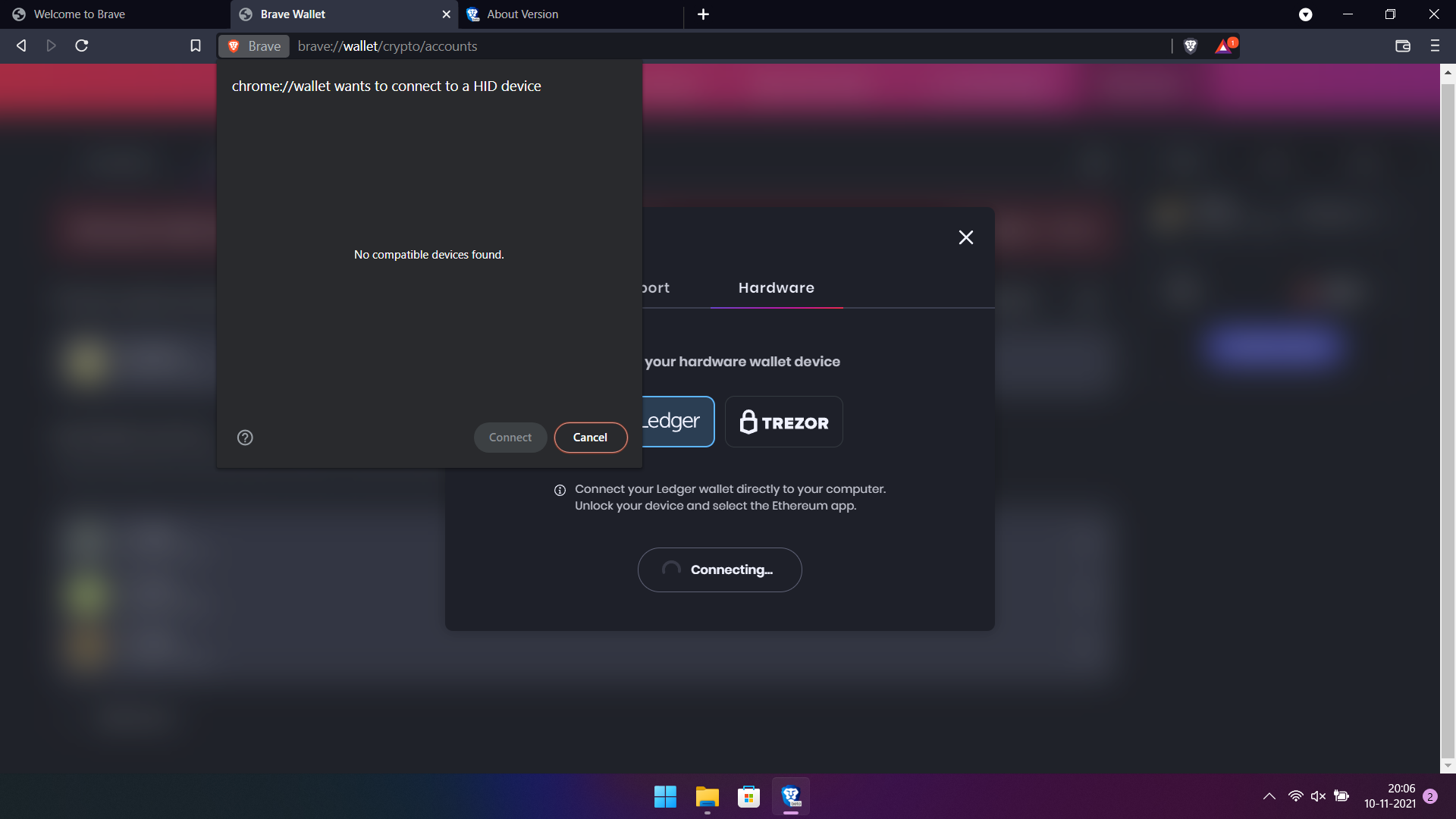Click the help question mark in HID dialog
The height and width of the screenshot is (819, 1456).
coord(245,438)
